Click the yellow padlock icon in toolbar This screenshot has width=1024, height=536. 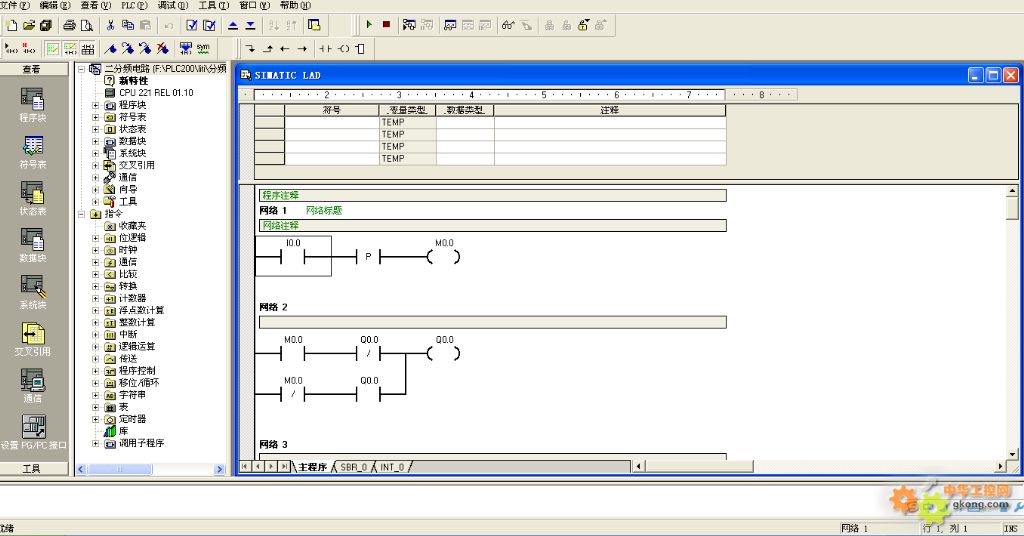coord(583,25)
